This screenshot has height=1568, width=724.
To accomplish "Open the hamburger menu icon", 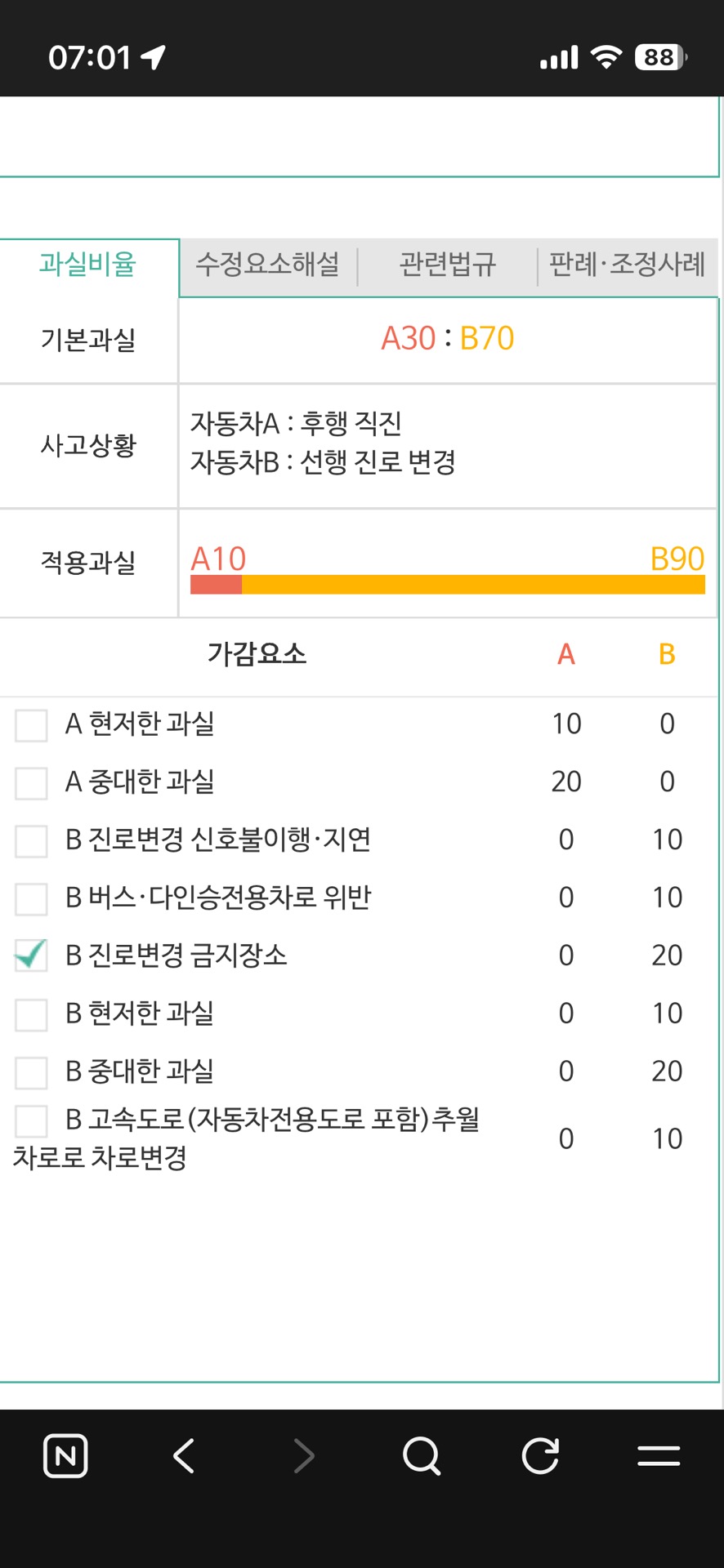I will [x=659, y=1455].
